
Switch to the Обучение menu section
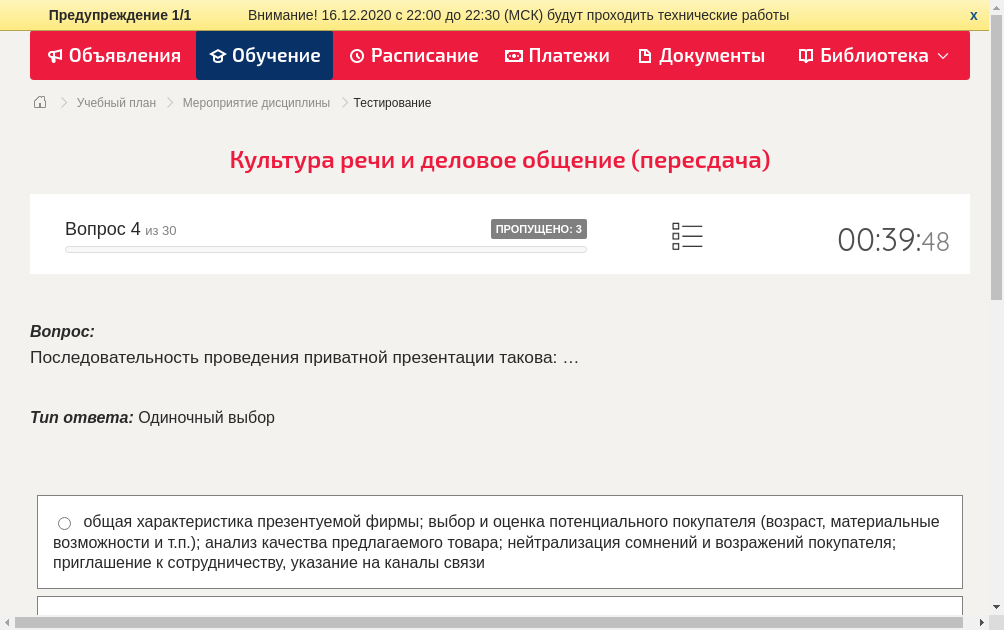264,56
